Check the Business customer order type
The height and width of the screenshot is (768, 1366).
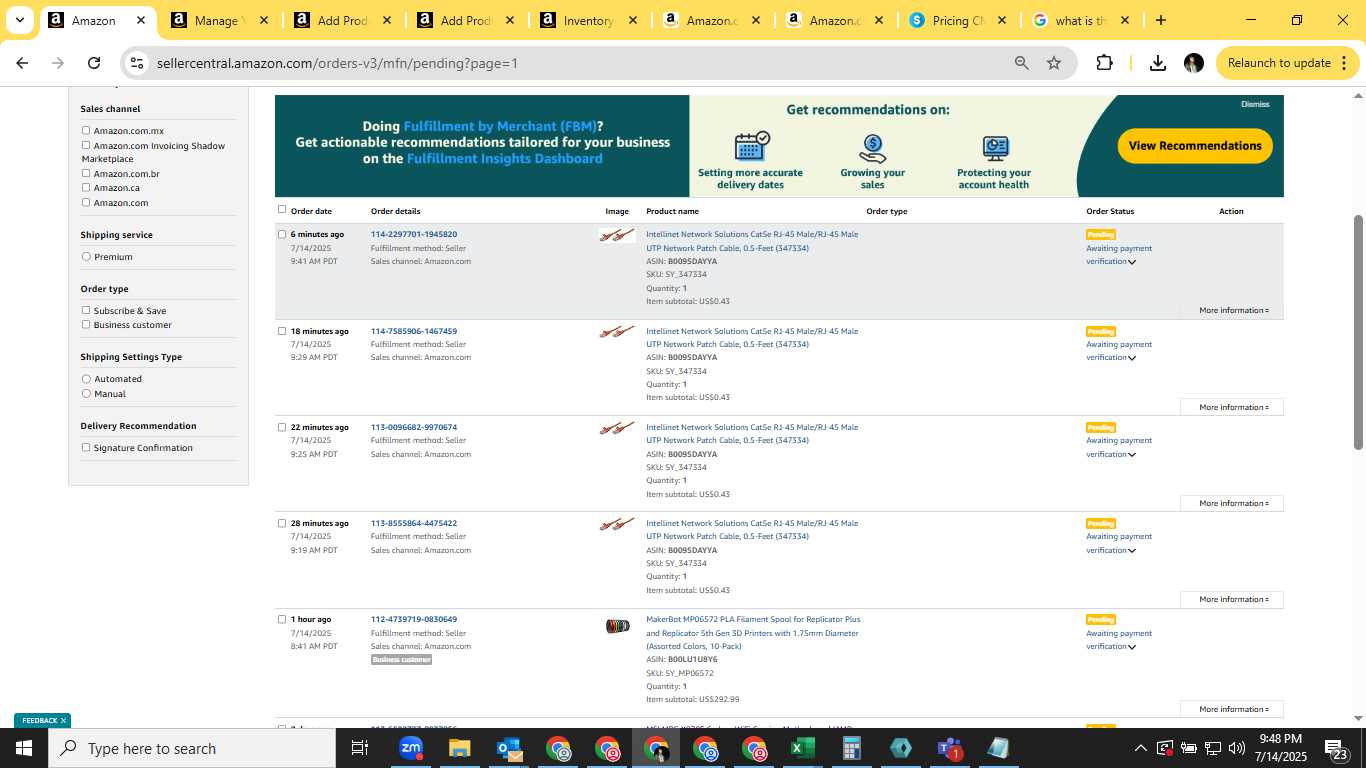86,324
